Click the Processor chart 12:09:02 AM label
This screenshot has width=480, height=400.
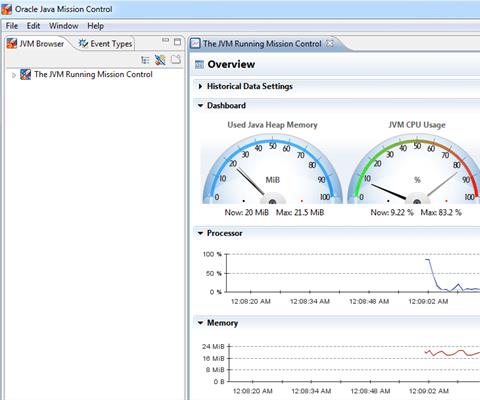tap(428, 301)
